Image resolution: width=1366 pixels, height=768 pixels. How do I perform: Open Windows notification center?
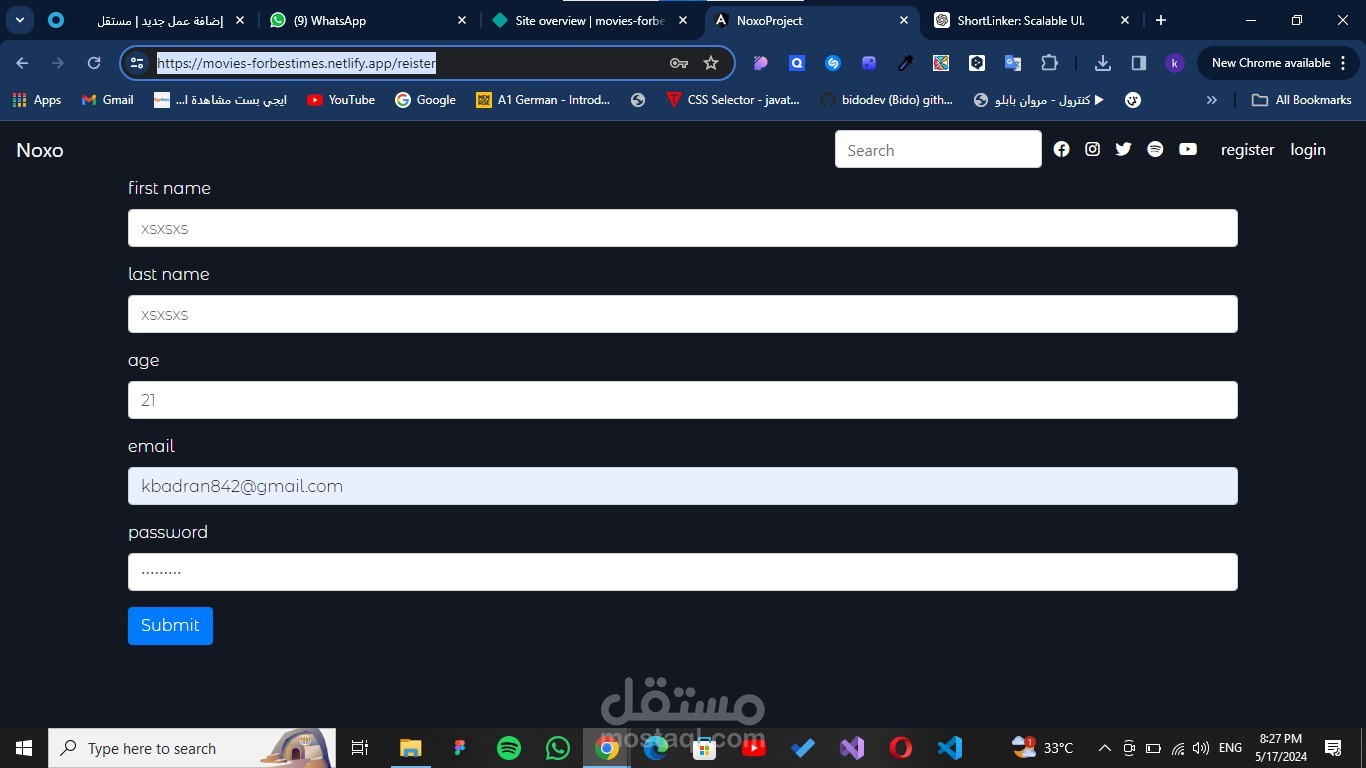pyautogui.click(x=1332, y=748)
